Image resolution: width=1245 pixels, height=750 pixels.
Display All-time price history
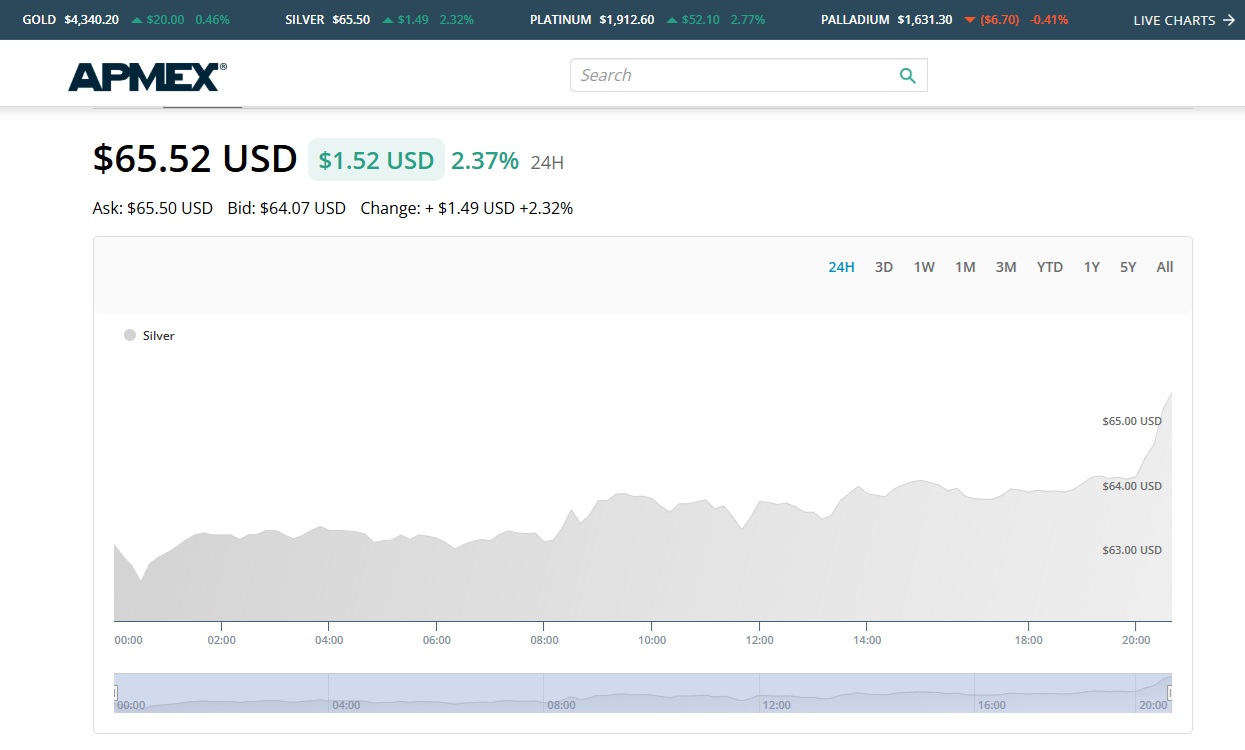pos(1165,267)
